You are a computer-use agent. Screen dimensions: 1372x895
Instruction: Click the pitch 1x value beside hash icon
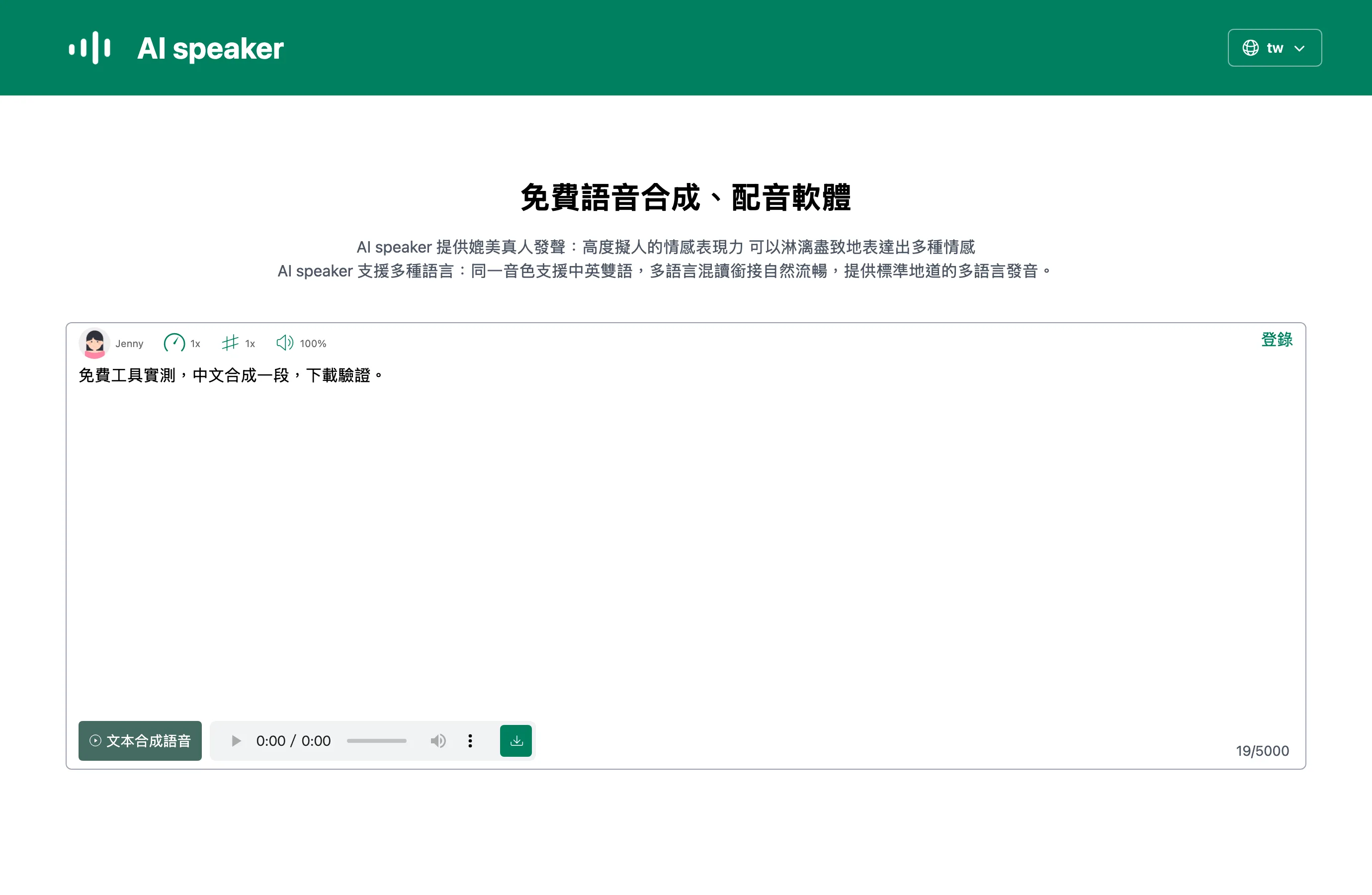pos(250,344)
